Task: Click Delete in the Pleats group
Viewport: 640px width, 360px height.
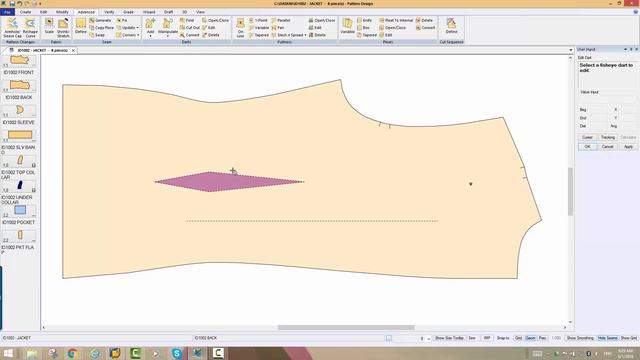Action: tap(424, 20)
